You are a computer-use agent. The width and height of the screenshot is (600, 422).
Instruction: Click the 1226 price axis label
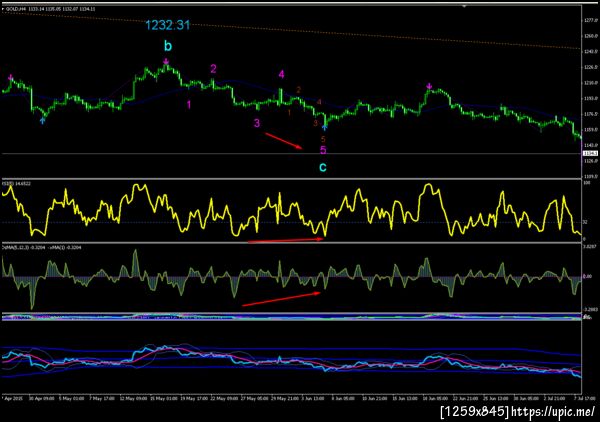[x=589, y=67]
